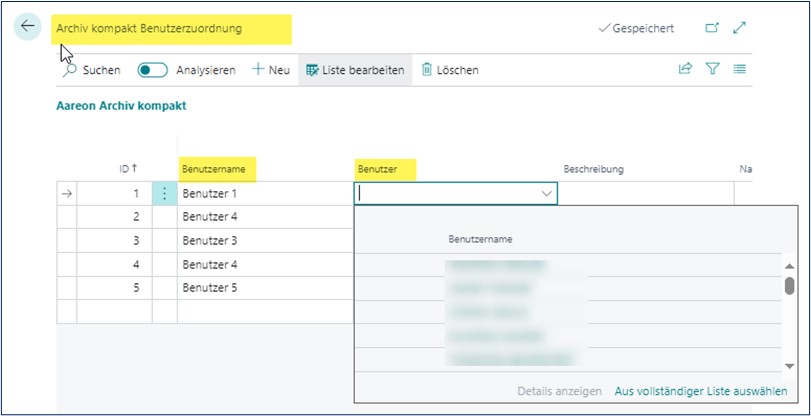Click the Benutzer input field

(445, 194)
